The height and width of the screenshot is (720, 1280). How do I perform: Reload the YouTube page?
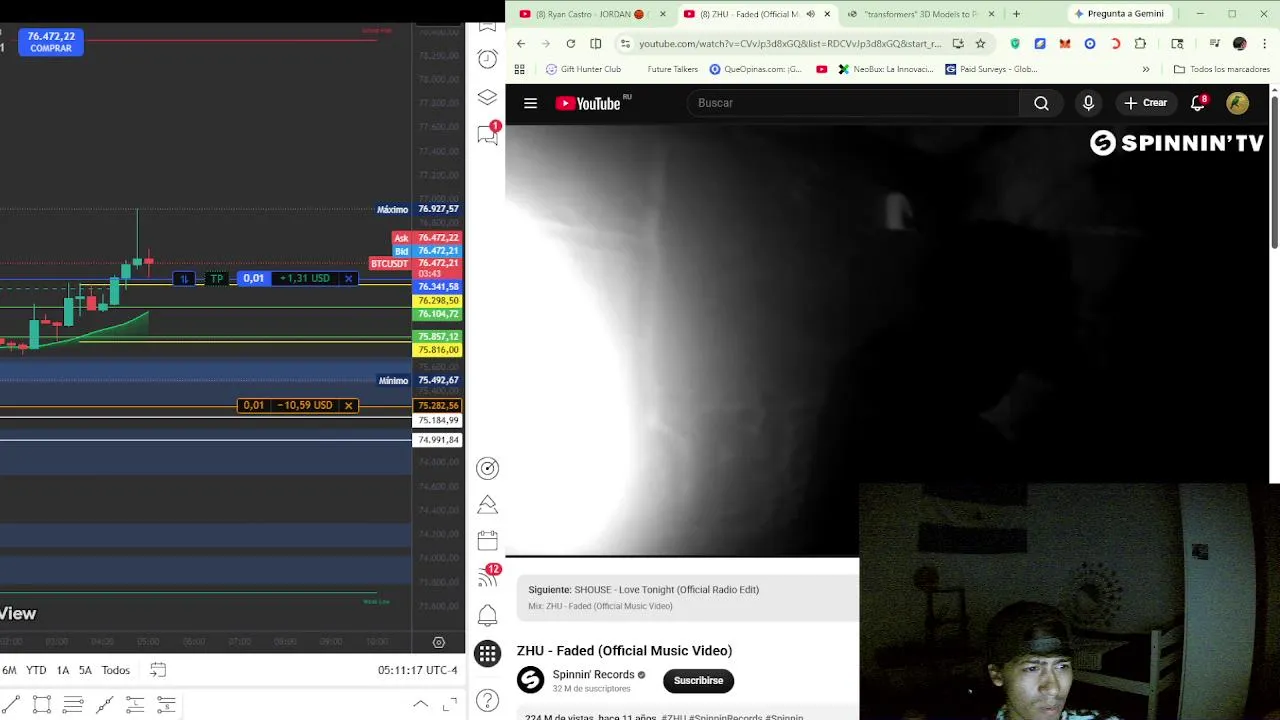pyautogui.click(x=570, y=43)
